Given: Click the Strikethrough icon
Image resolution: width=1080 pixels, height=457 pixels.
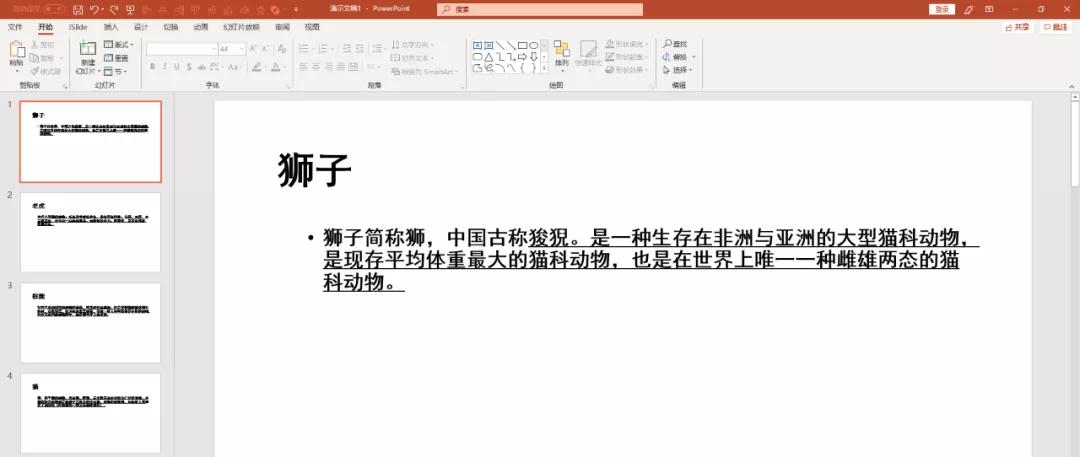Looking at the screenshot, I should [x=201, y=67].
